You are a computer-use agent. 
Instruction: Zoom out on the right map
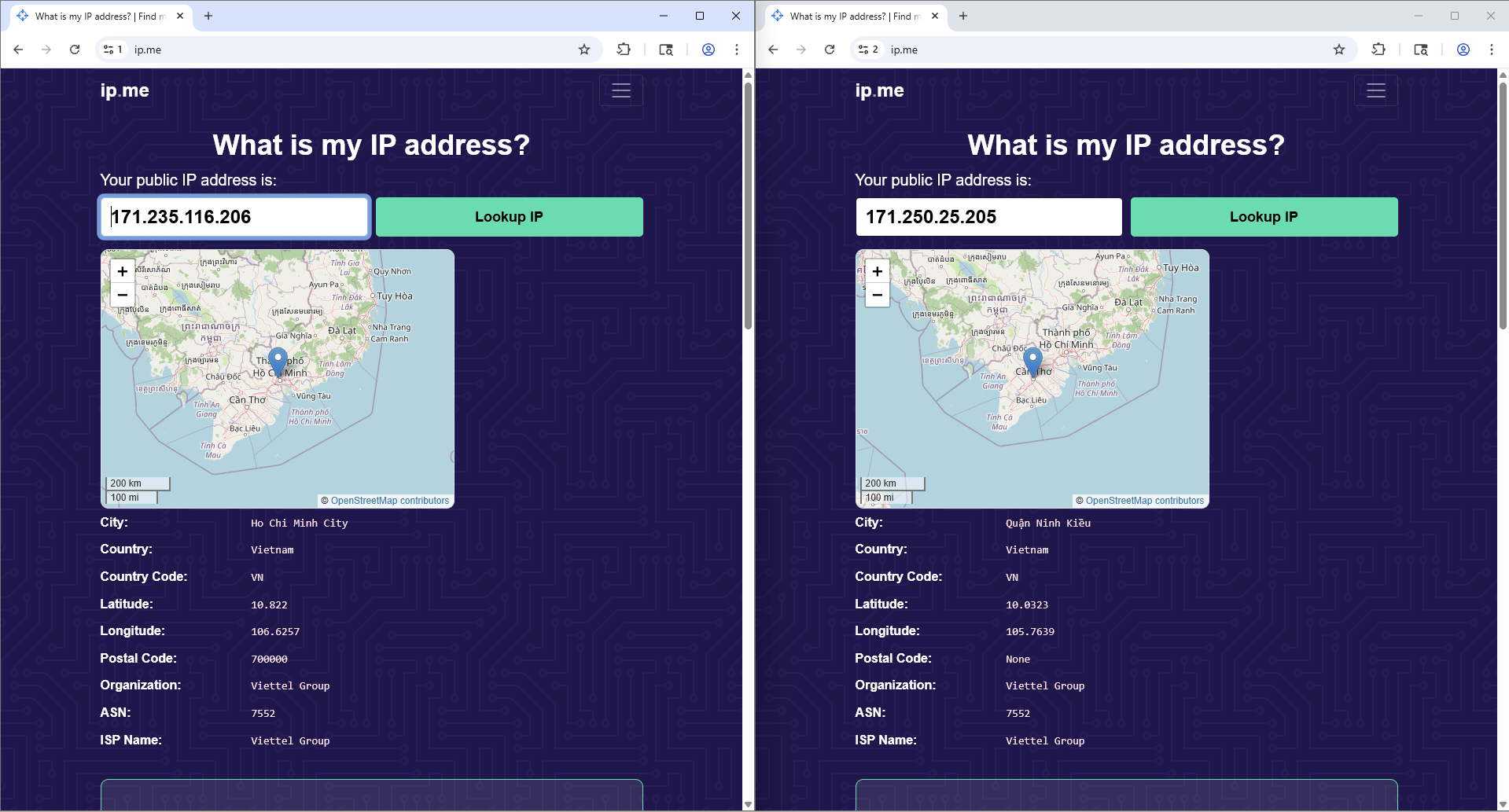point(878,296)
